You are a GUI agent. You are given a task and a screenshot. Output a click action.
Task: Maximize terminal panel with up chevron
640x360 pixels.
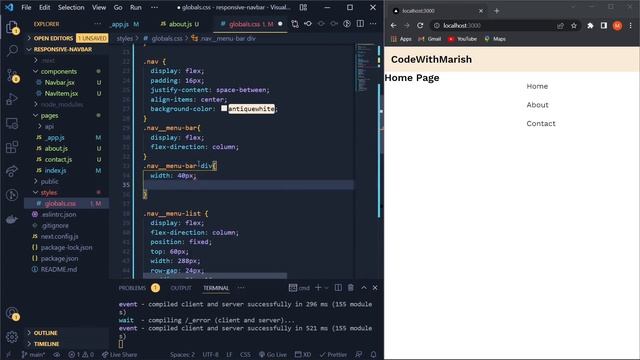pyautogui.click(x=364, y=288)
